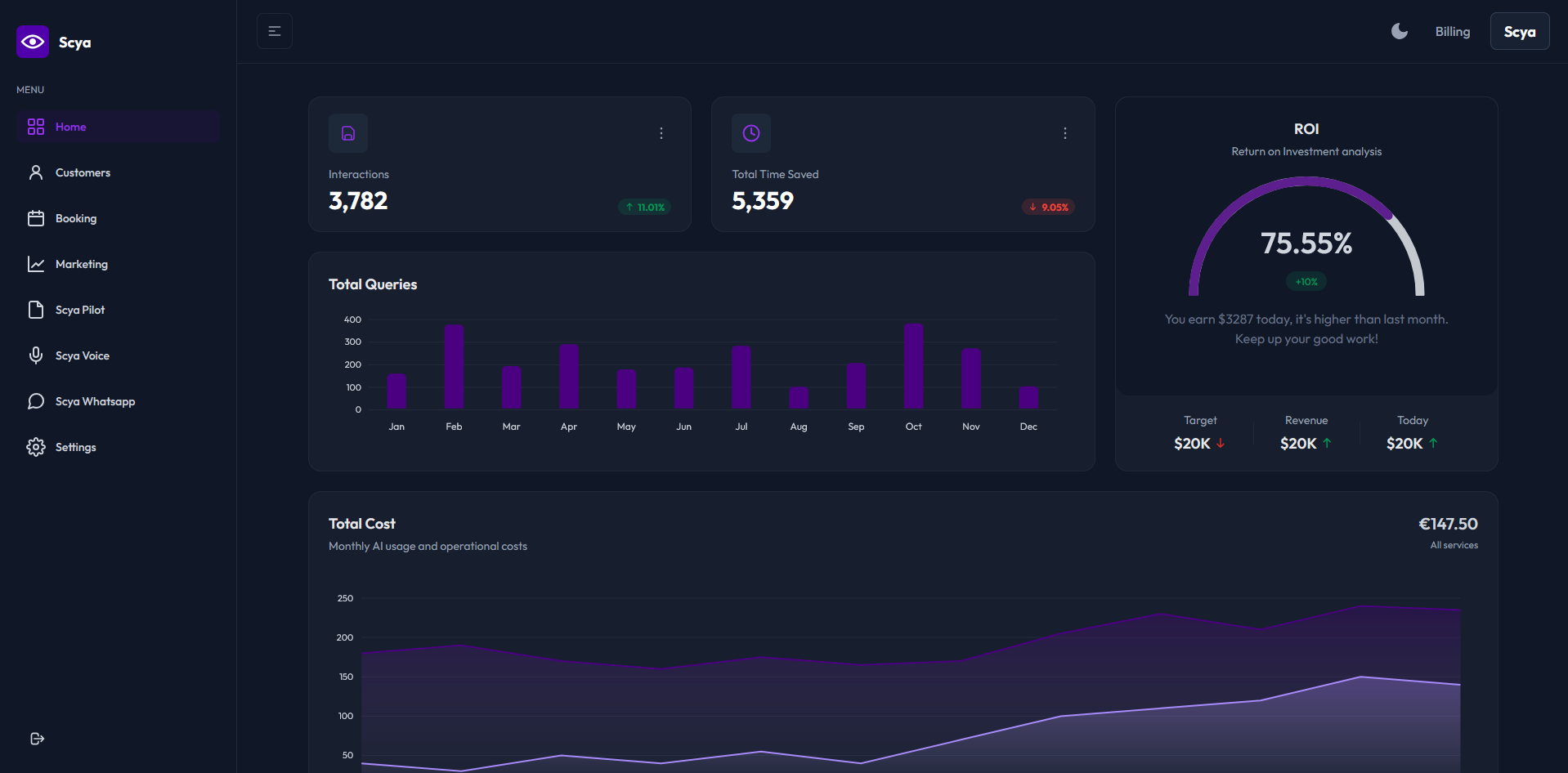Expand the Today metric arrow in ROI card

tap(1433, 444)
